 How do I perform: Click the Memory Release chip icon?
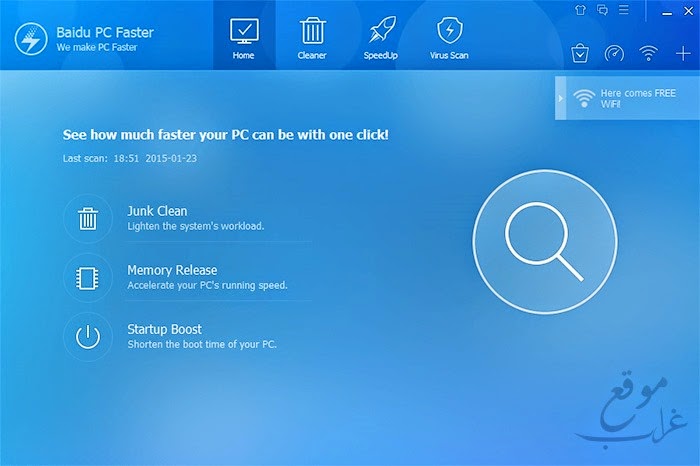(88, 278)
